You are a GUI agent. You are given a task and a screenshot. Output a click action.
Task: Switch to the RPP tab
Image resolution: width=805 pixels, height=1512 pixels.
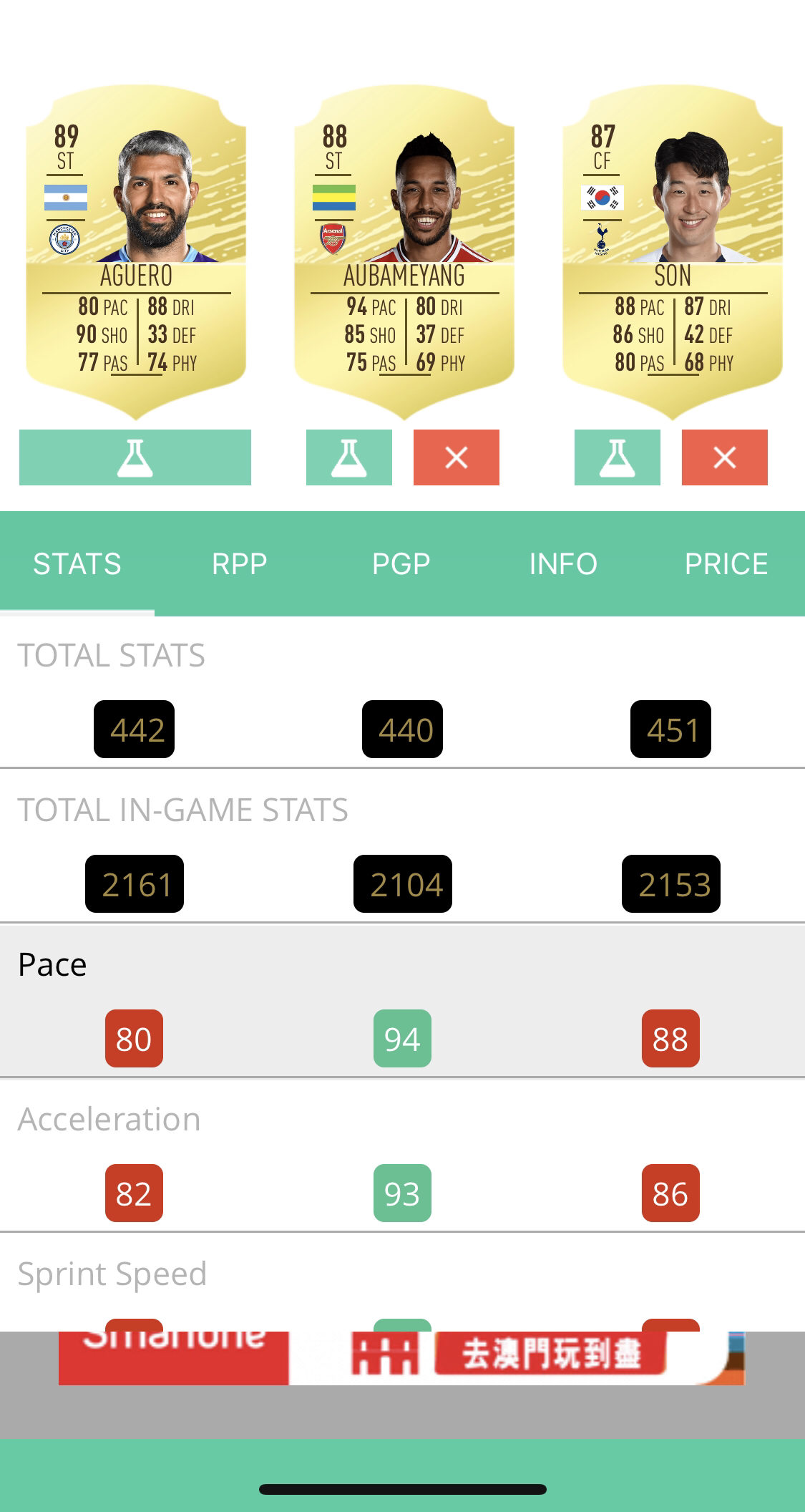[240, 564]
